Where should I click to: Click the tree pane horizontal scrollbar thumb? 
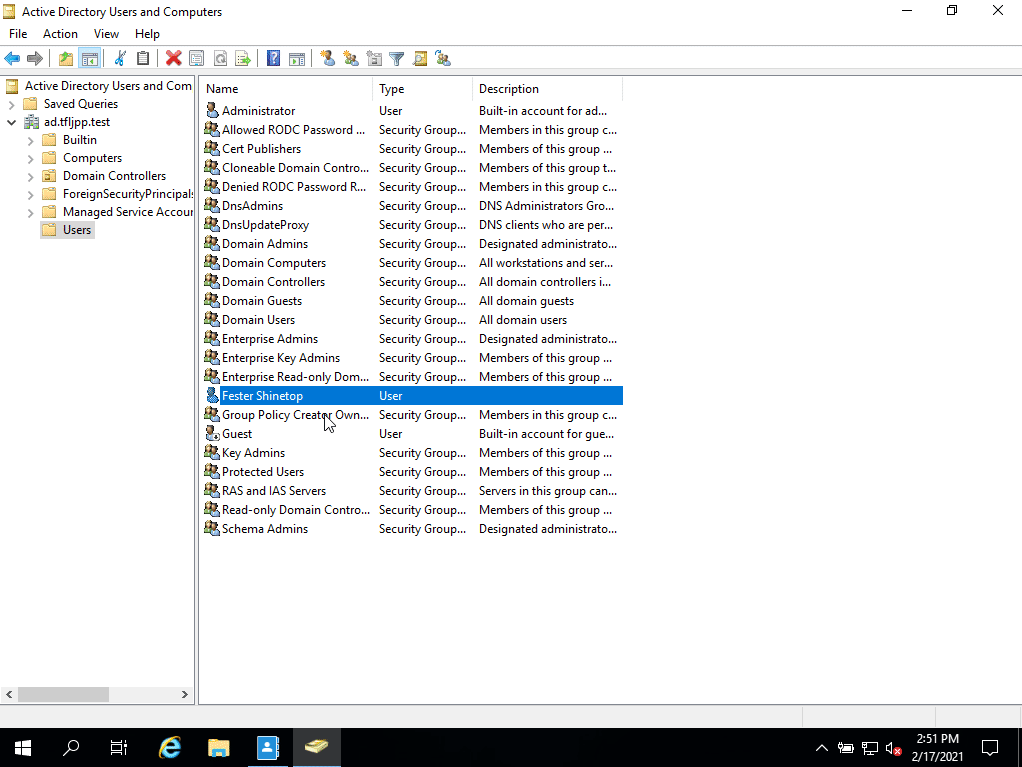point(63,695)
